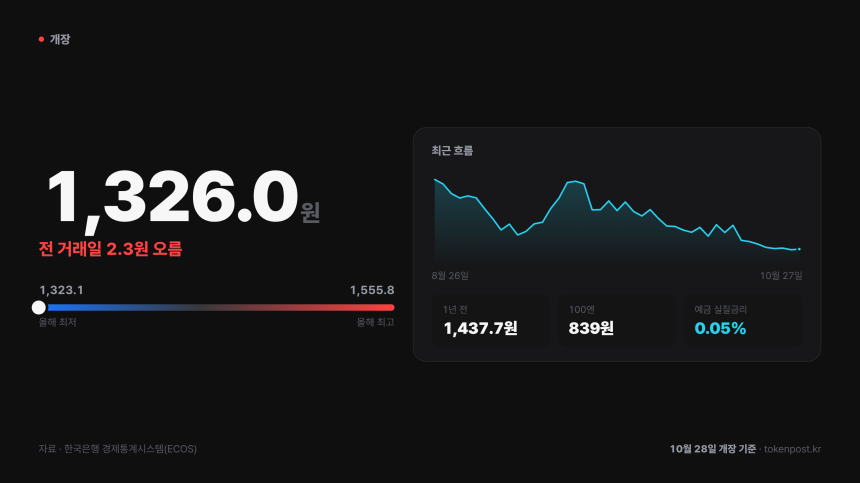Click the 1년 전 label
The height and width of the screenshot is (483, 860).
(455, 310)
